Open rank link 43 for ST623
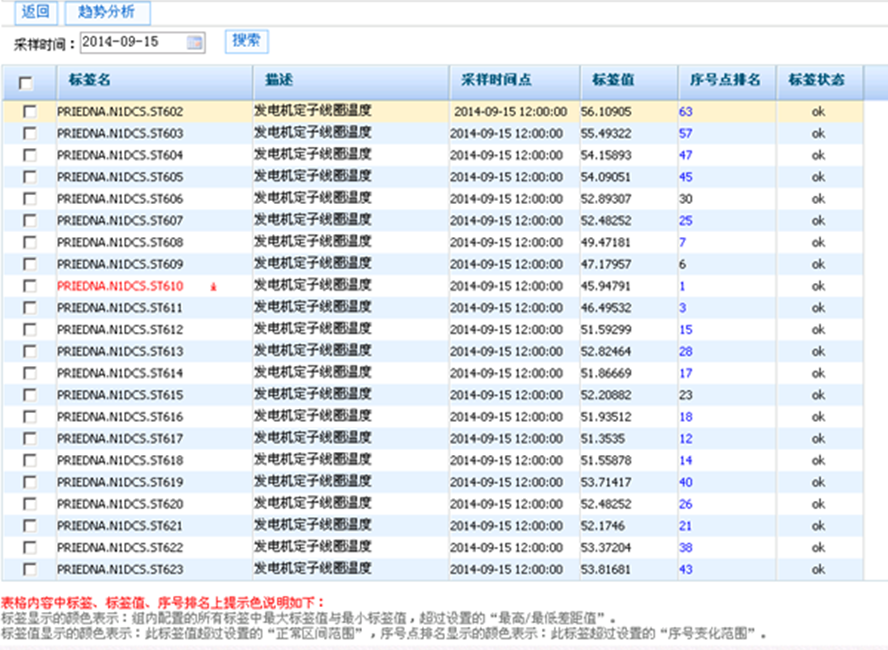Screen dimensions: 888x650 (x=686, y=570)
